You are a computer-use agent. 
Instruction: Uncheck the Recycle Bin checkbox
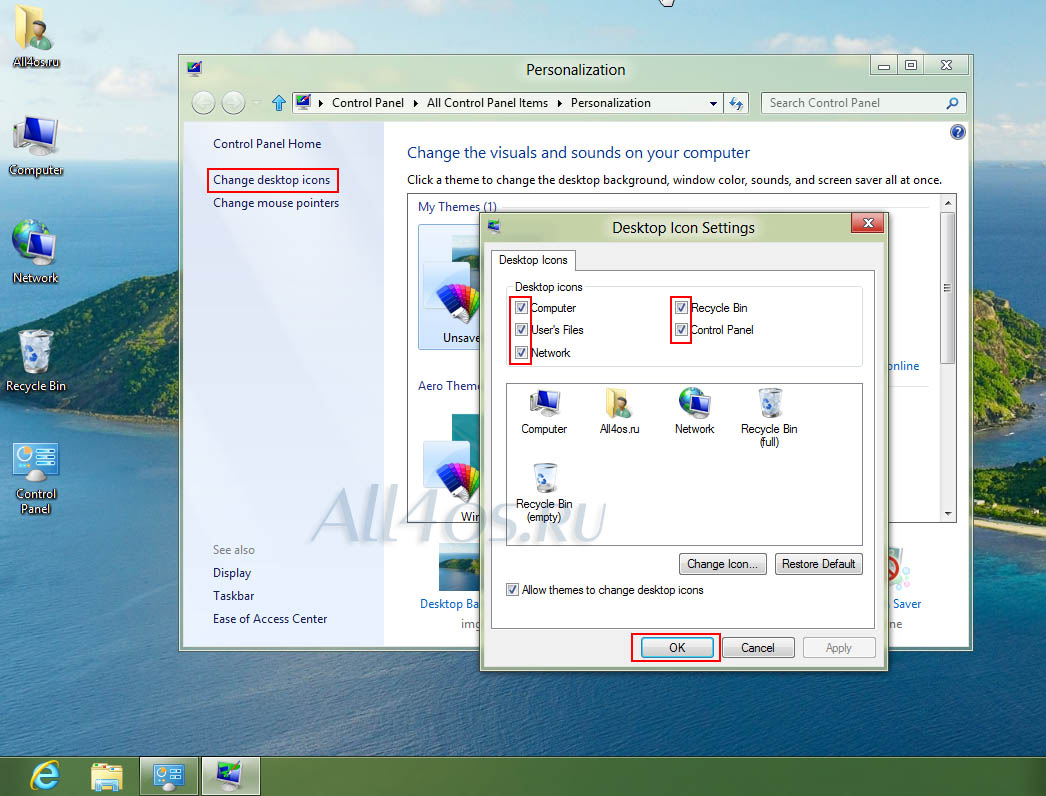coord(680,308)
